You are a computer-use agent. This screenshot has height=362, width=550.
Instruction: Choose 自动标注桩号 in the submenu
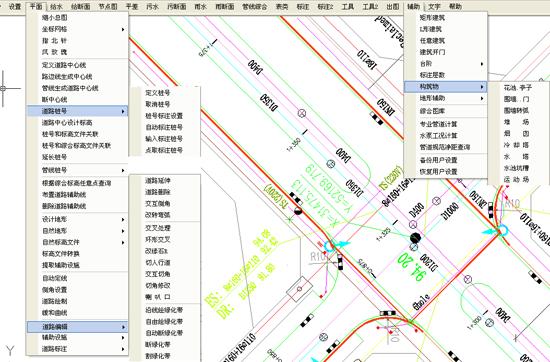[x=164, y=127]
